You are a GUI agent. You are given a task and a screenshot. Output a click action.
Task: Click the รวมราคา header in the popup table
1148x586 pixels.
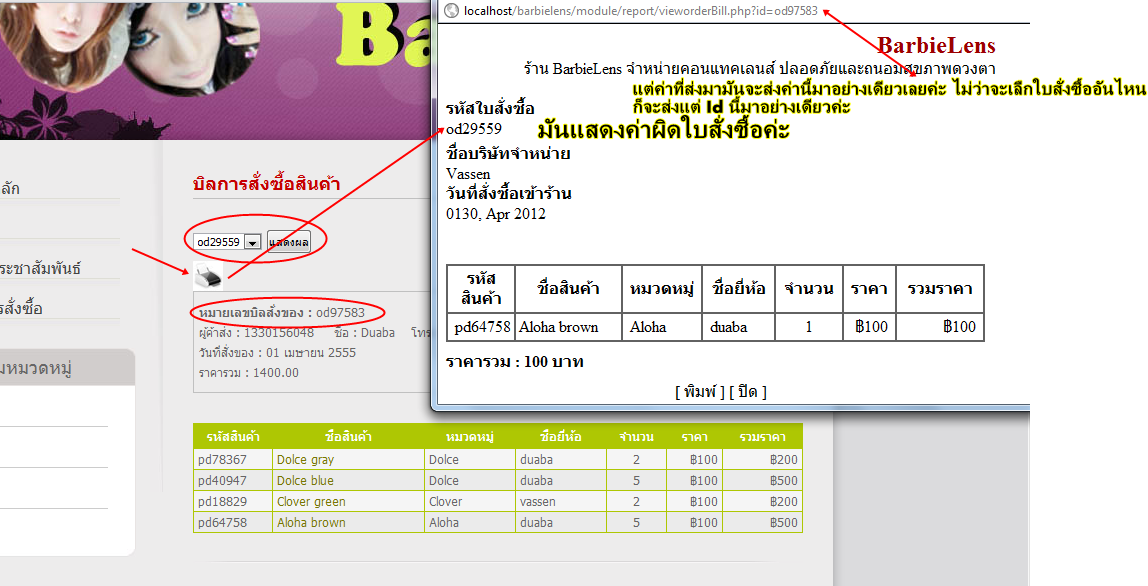(940, 289)
